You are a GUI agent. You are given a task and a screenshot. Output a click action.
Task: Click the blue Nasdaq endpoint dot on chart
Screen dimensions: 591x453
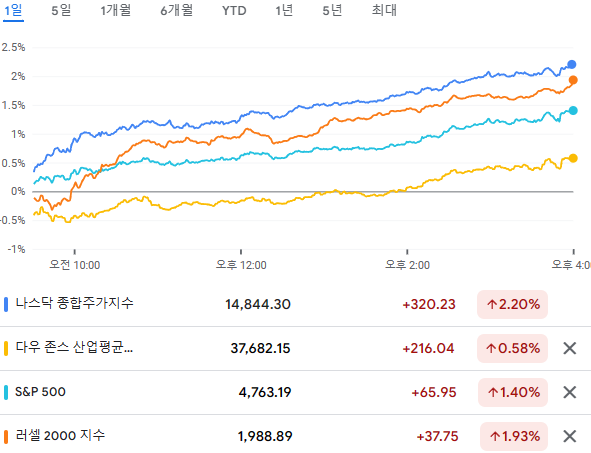(572, 64)
